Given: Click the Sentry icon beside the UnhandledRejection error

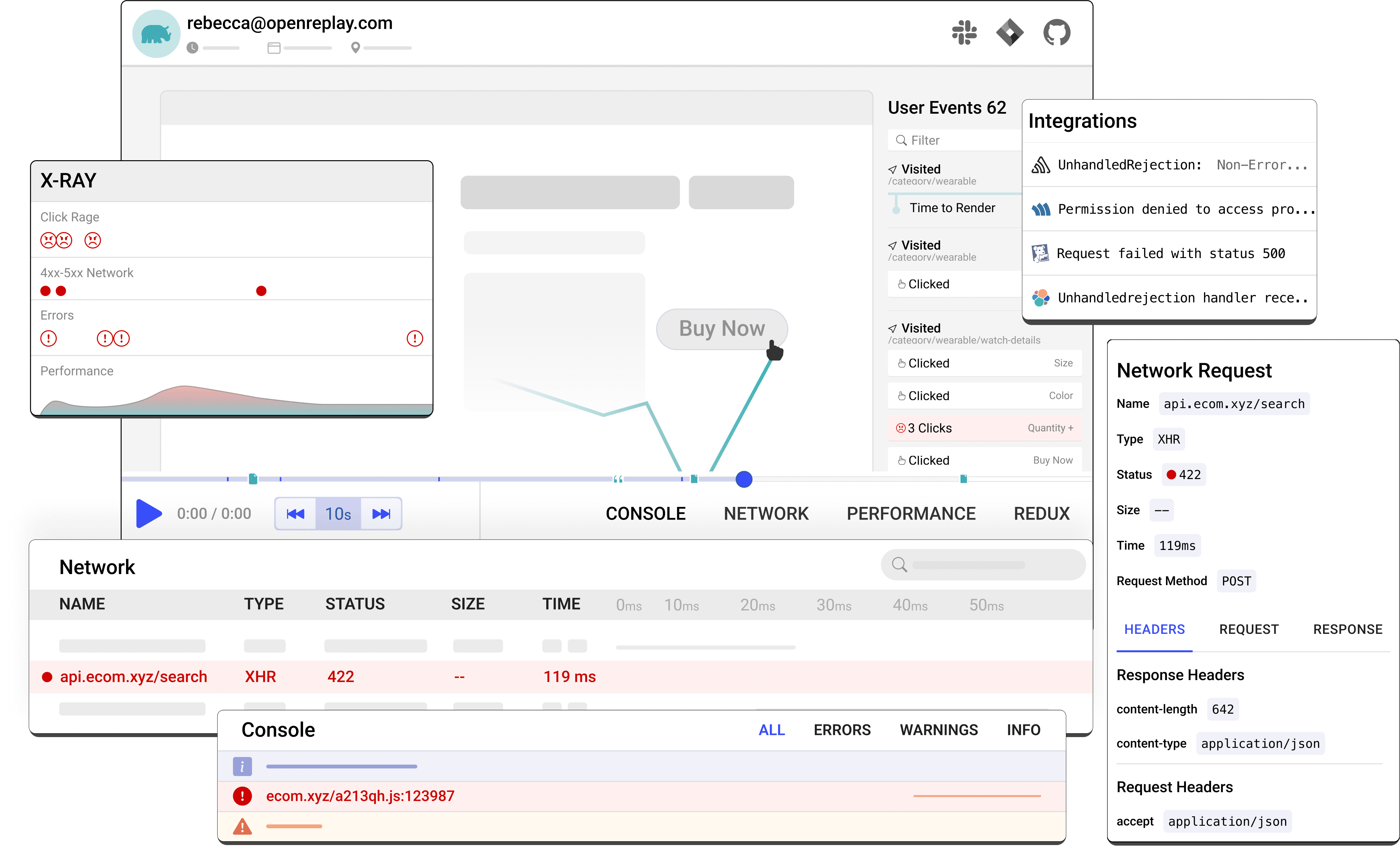Looking at the screenshot, I should (x=1042, y=164).
